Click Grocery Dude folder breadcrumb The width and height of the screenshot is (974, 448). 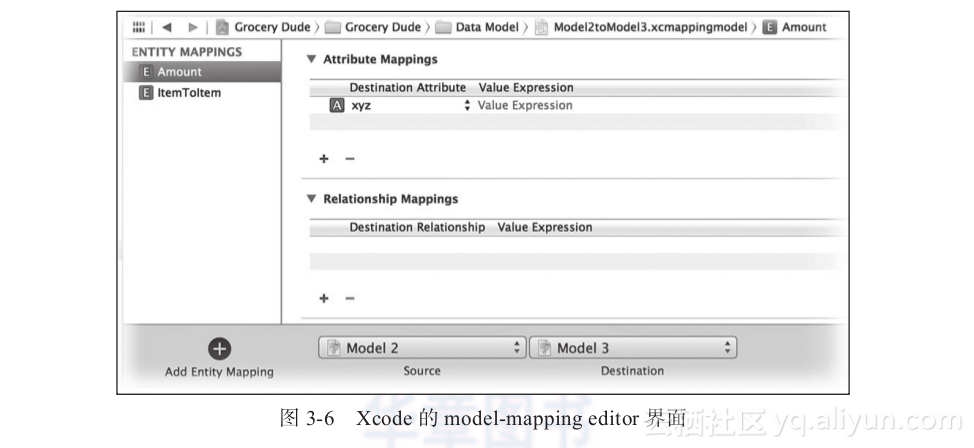tap(373, 27)
